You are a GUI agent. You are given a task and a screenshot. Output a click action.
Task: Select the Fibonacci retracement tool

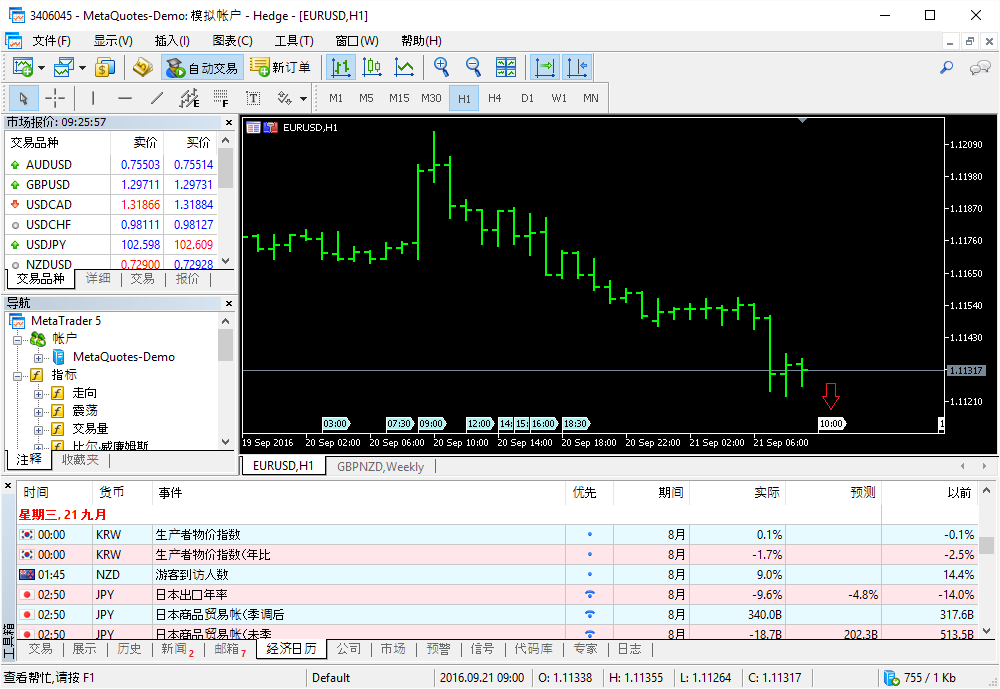coord(221,98)
